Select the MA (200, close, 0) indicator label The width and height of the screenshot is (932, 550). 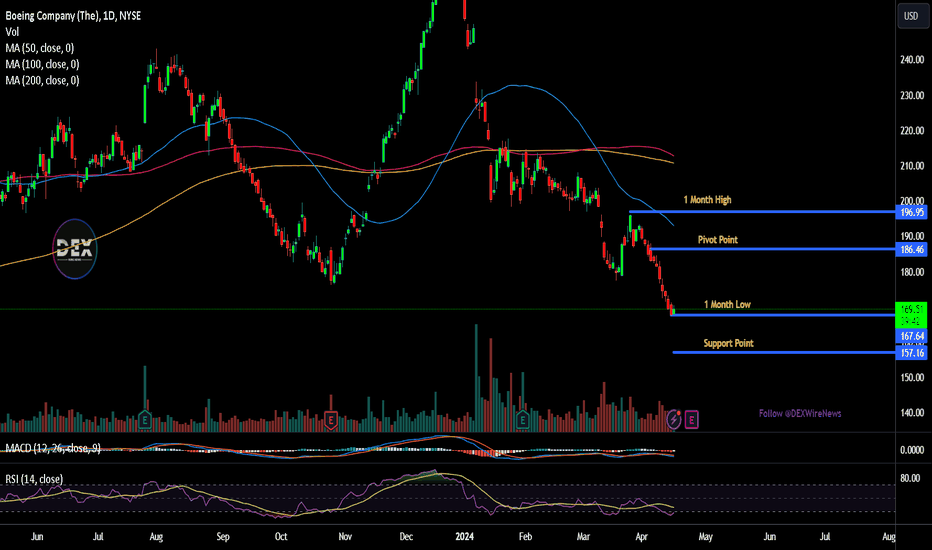[x=42, y=80]
